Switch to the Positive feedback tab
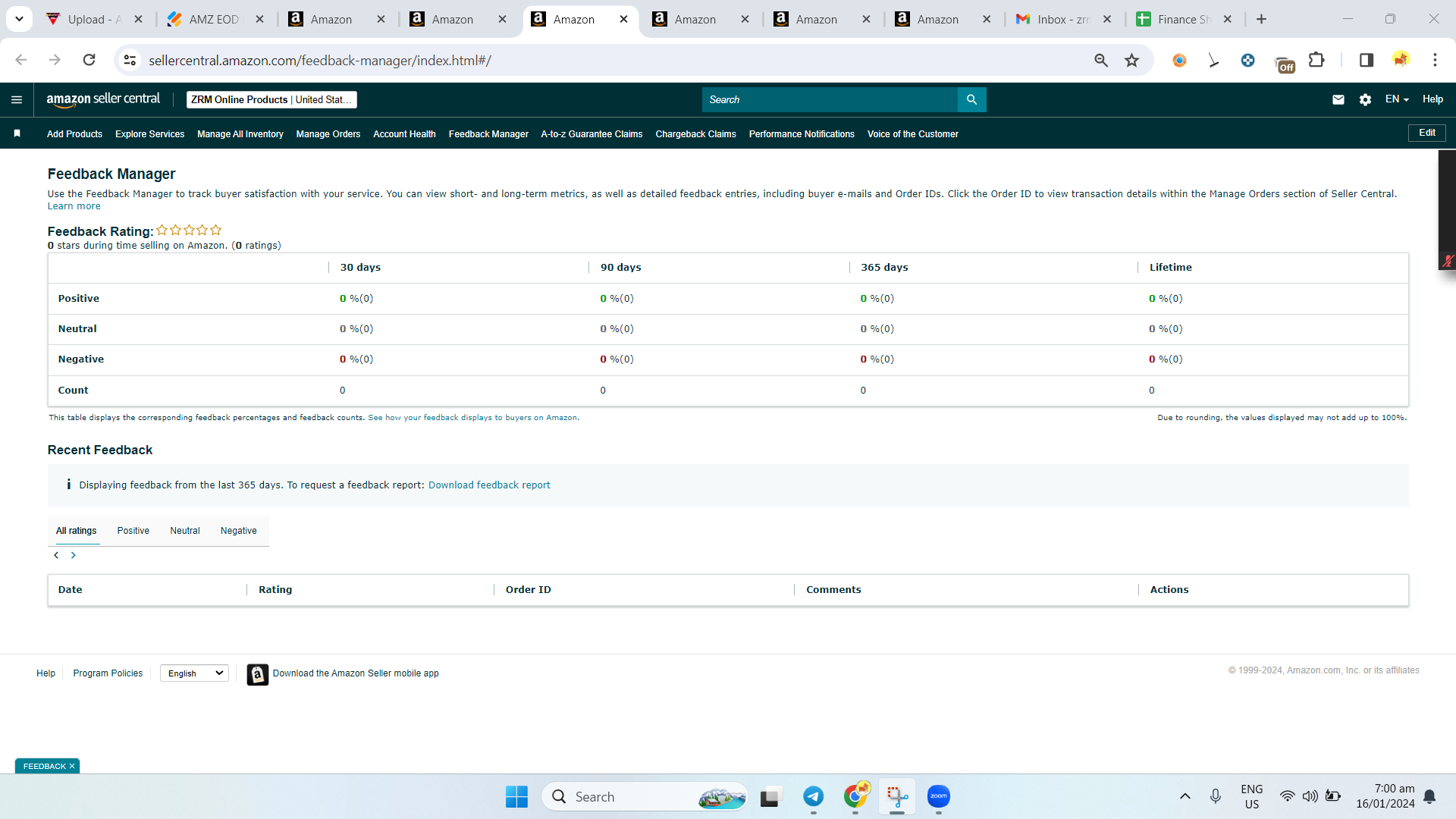The height and width of the screenshot is (819, 1456). pyautogui.click(x=133, y=531)
